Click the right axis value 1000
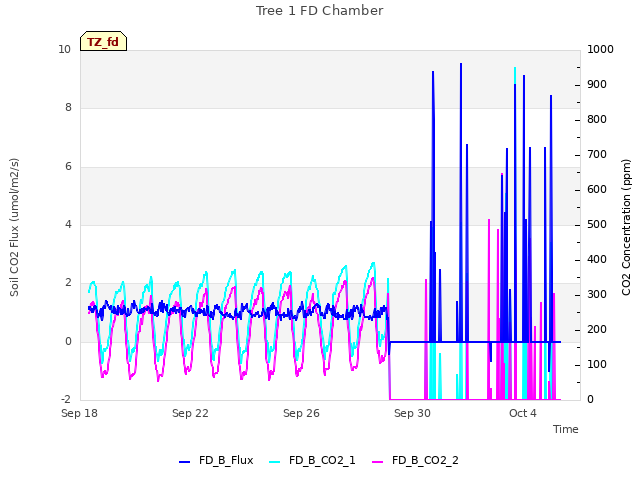Screen dimensions: 640x480 600,49
